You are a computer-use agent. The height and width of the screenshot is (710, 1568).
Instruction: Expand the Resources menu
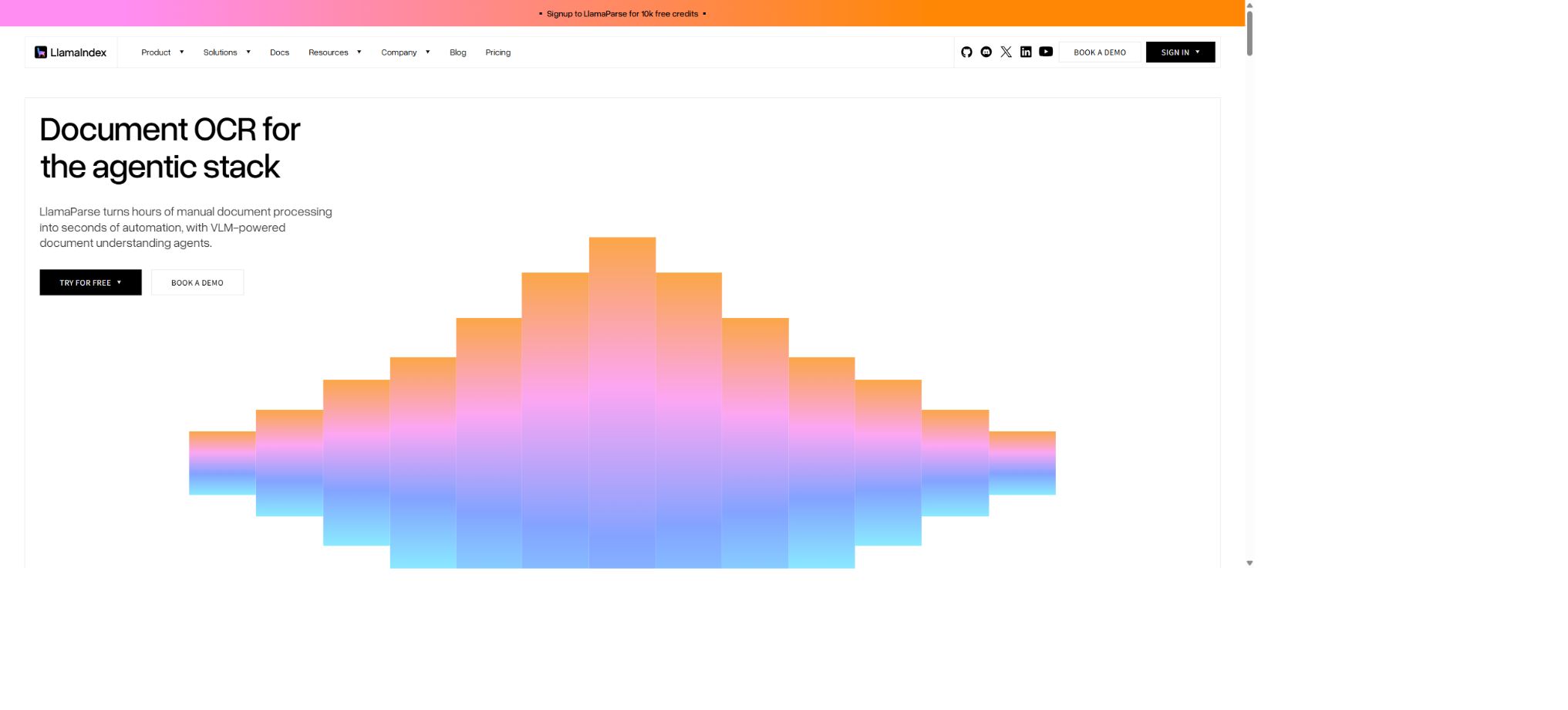[335, 52]
